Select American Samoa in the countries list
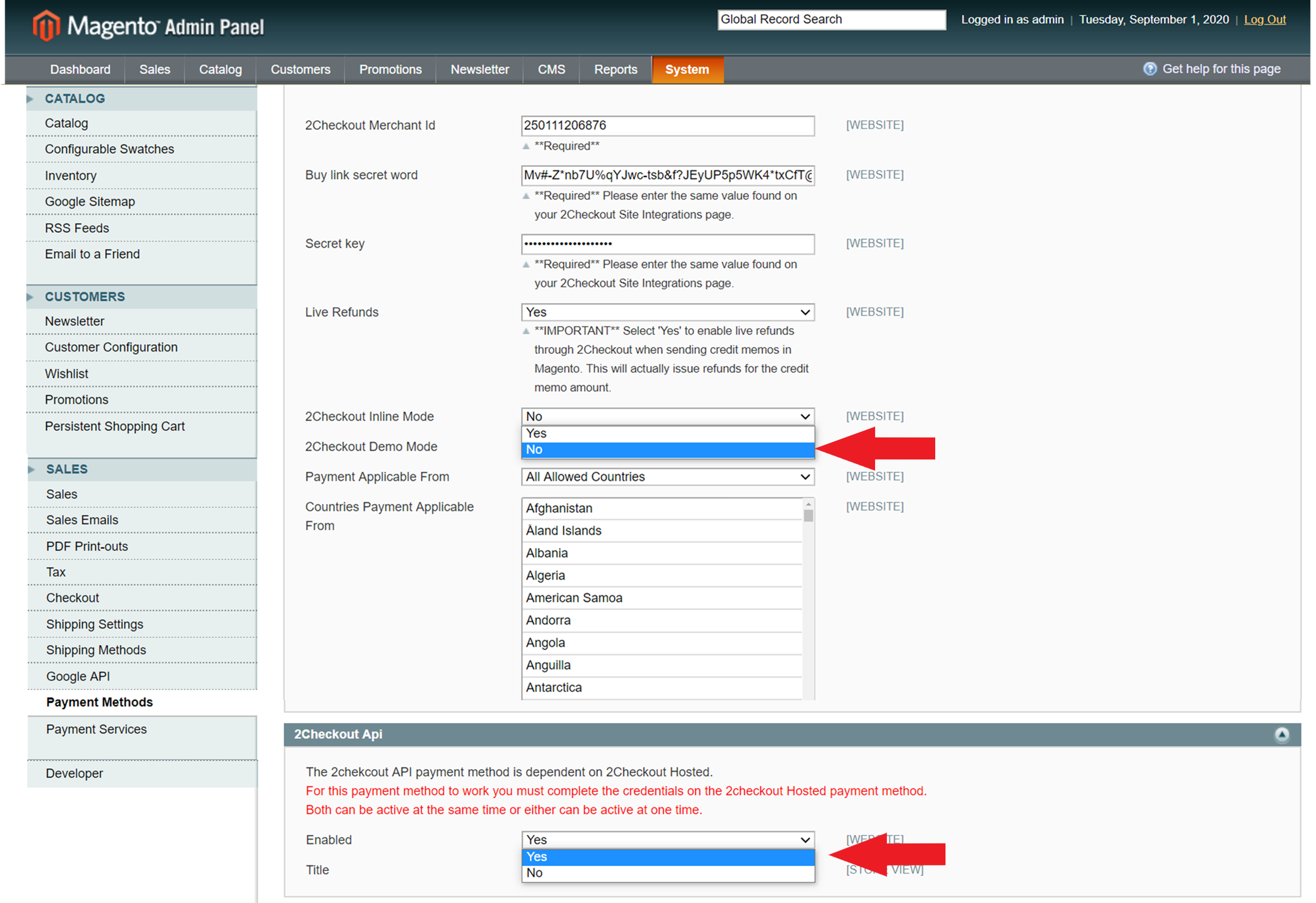Viewport: 1316px width, 903px height. coord(662,598)
